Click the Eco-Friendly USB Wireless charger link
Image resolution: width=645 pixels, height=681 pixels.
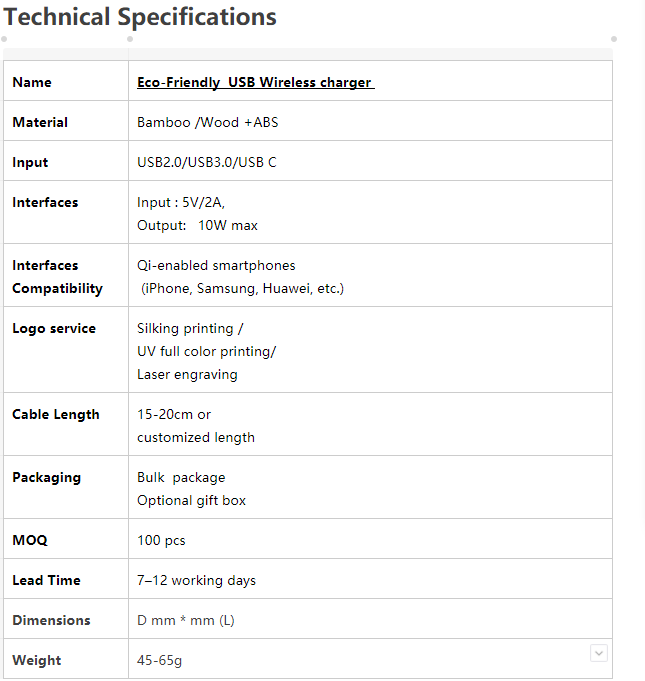(x=255, y=82)
